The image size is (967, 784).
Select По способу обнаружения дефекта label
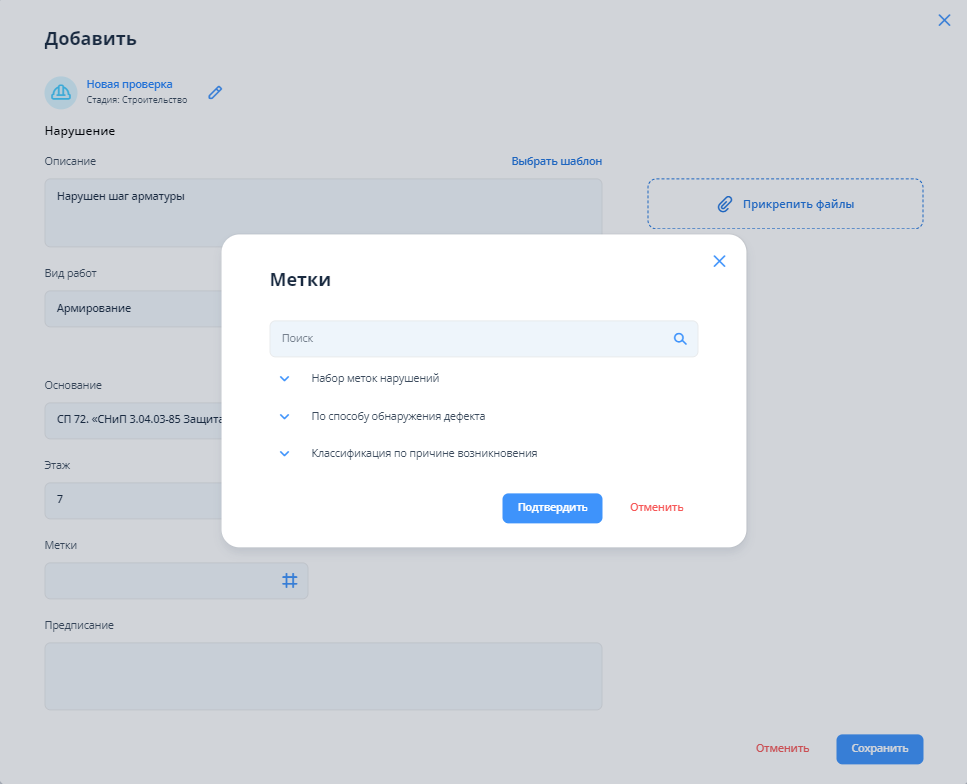(x=398, y=416)
